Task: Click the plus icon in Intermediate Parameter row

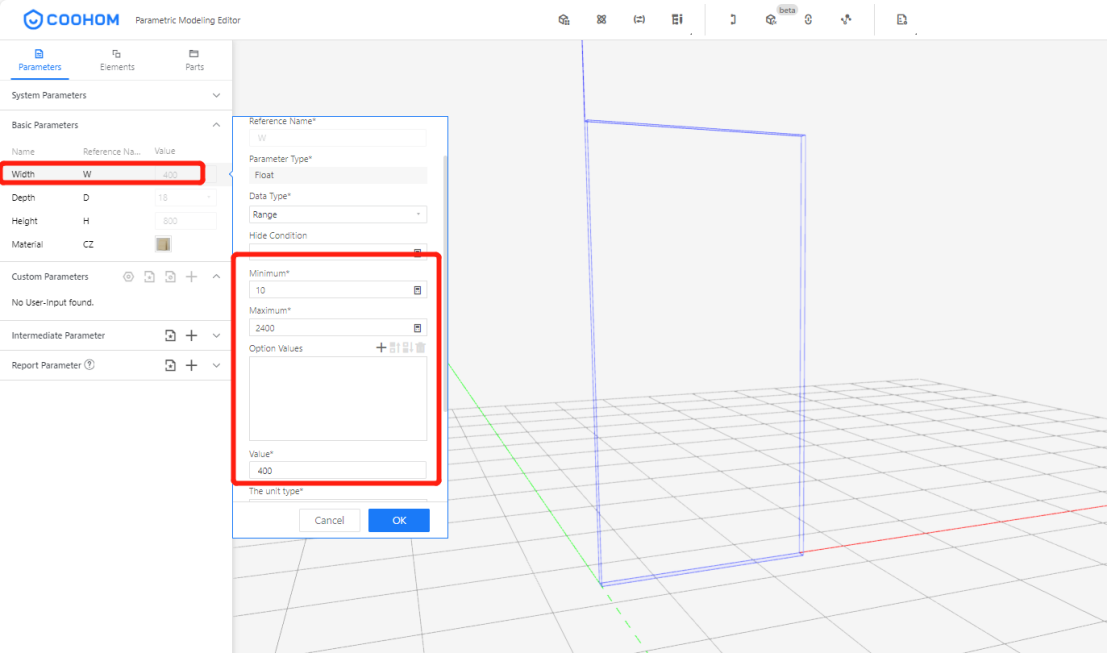Action: pyautogui.click(x=192, y=336)
